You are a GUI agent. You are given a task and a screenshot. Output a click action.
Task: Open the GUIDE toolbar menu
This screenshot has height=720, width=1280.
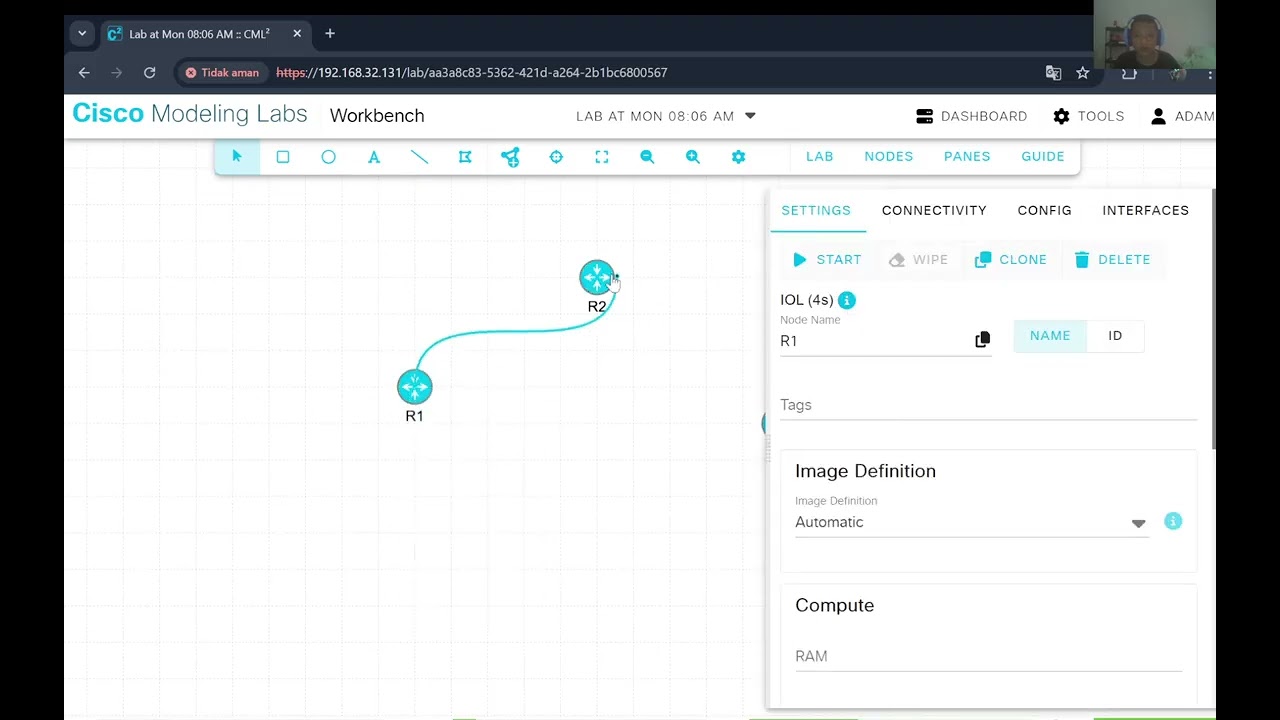tap(1043, 156)
